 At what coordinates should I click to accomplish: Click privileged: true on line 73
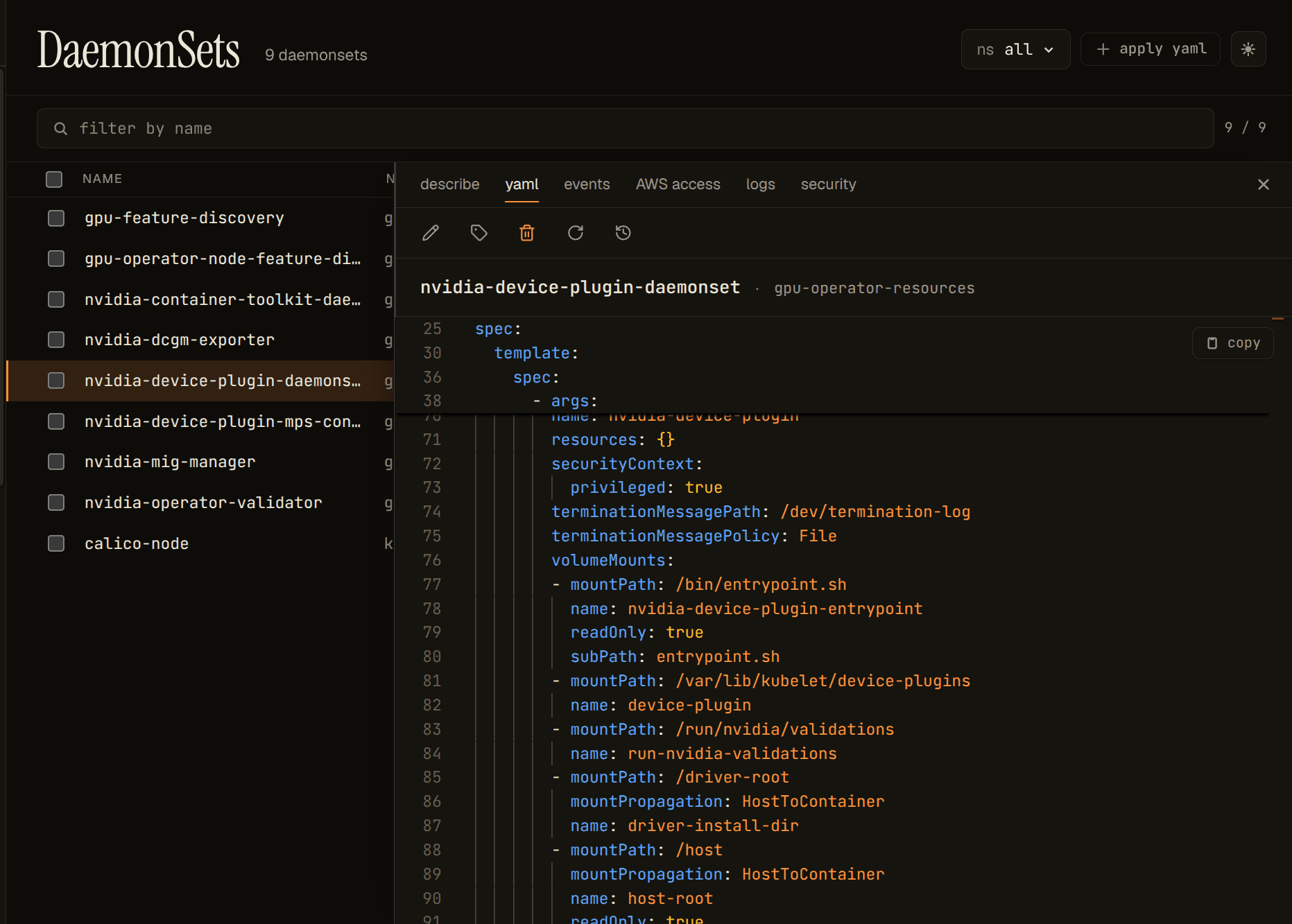coord(646,488)
